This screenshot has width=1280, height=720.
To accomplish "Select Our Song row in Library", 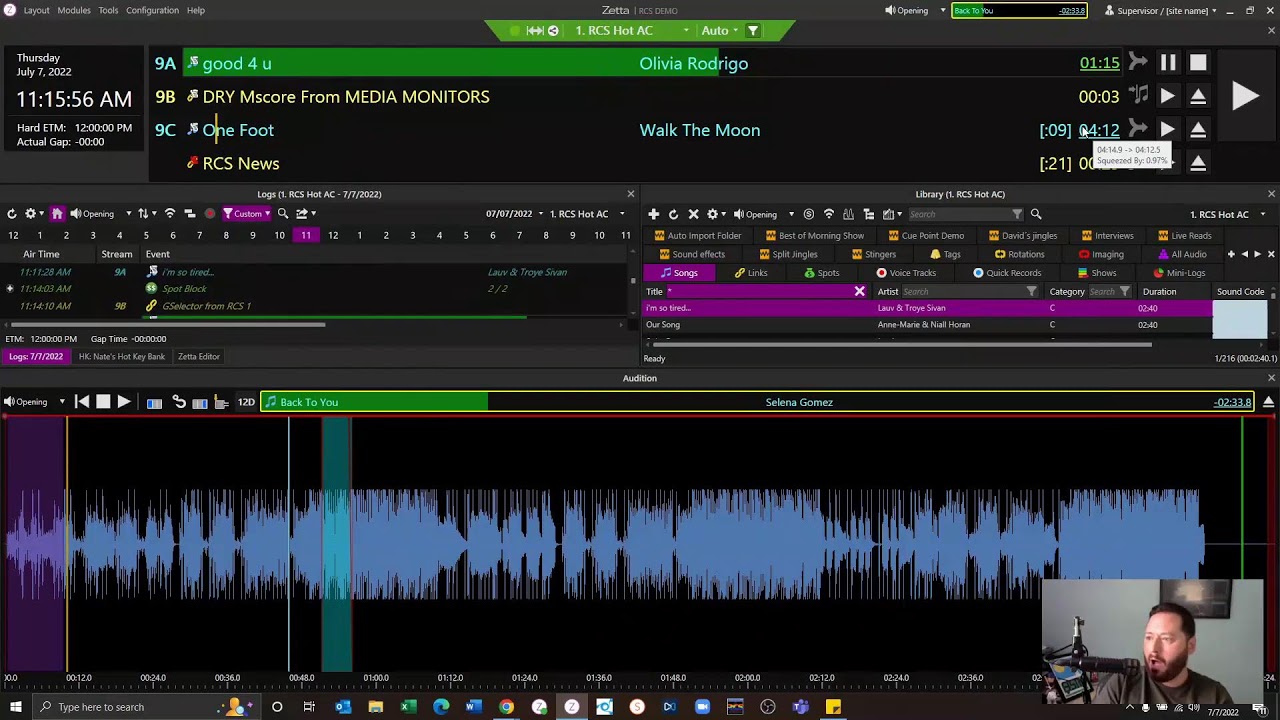I will point(926,325).
